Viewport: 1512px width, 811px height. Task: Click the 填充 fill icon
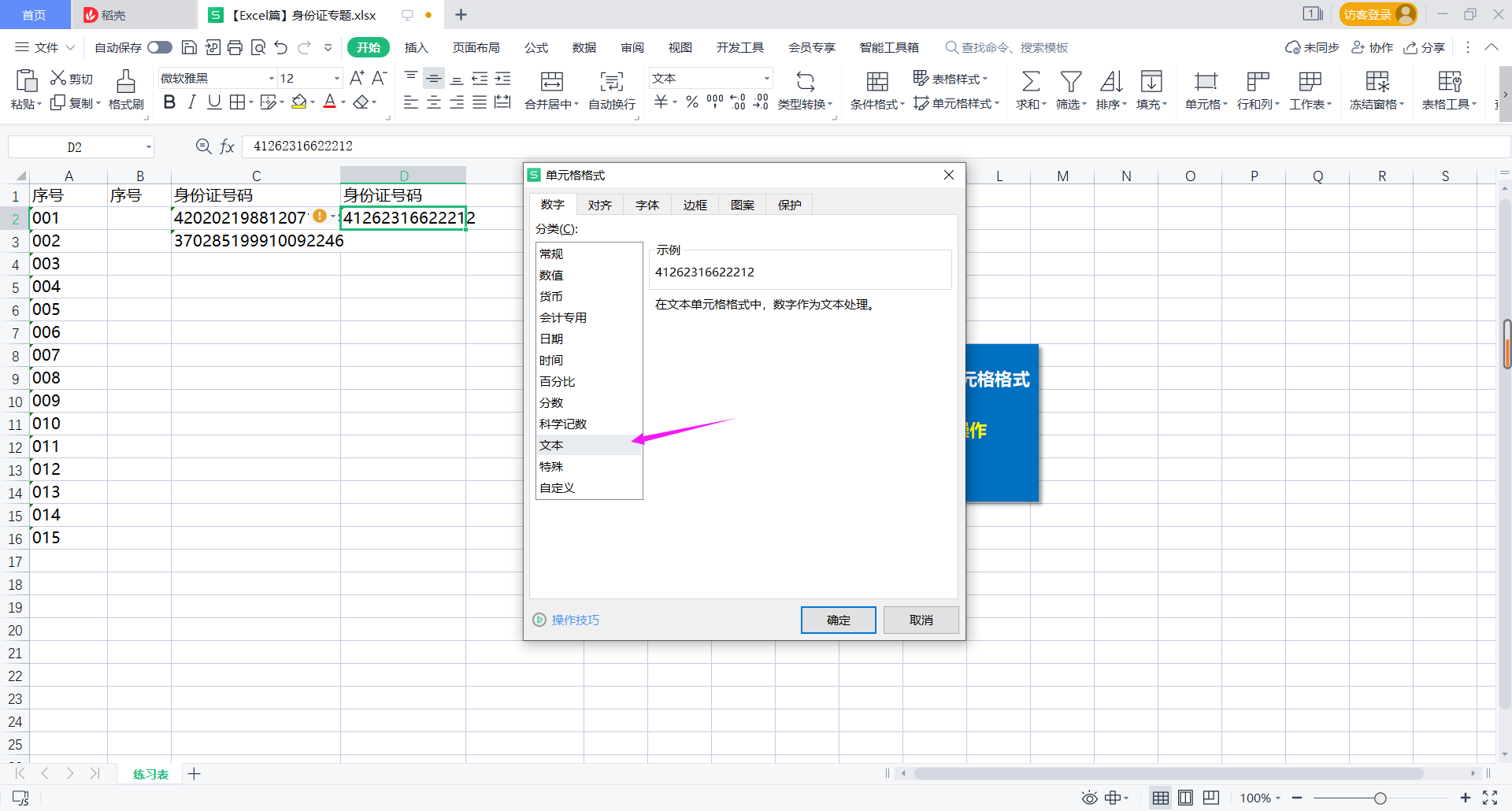coord(1151,81)
